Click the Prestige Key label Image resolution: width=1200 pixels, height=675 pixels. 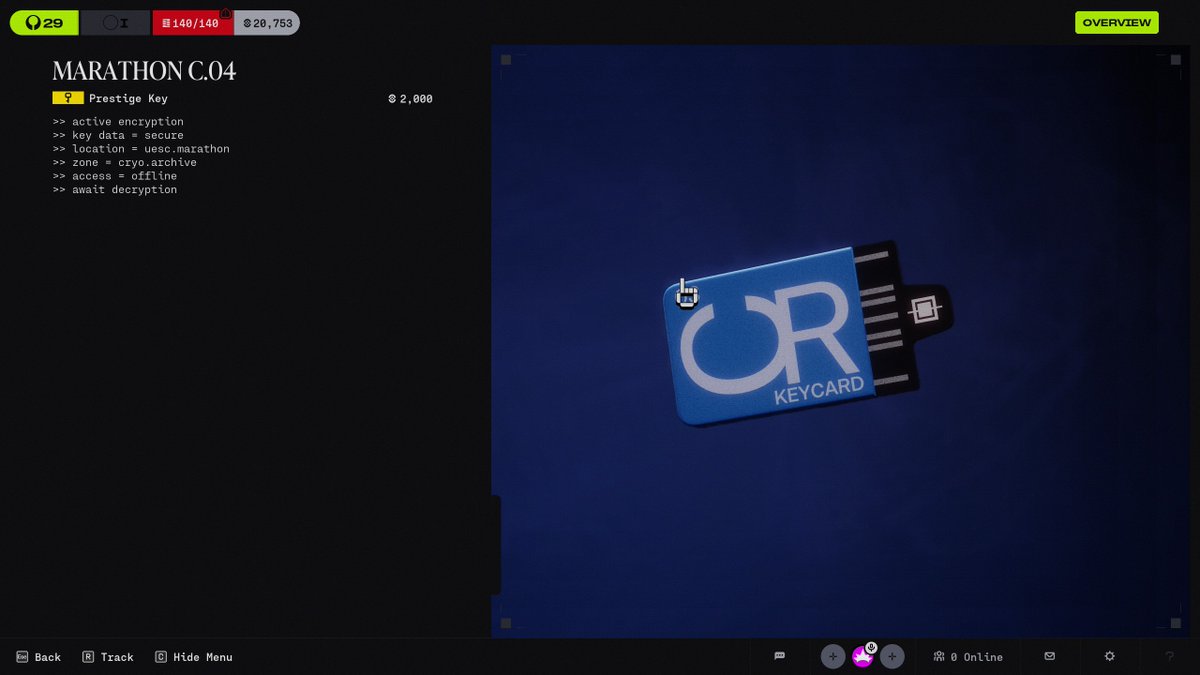pos(128,99)
